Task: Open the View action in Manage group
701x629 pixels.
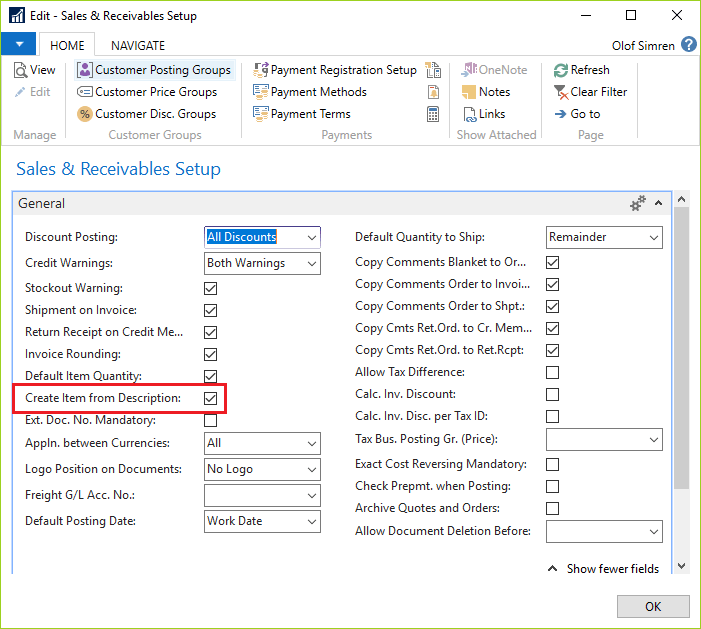Action: pos(34,70)
